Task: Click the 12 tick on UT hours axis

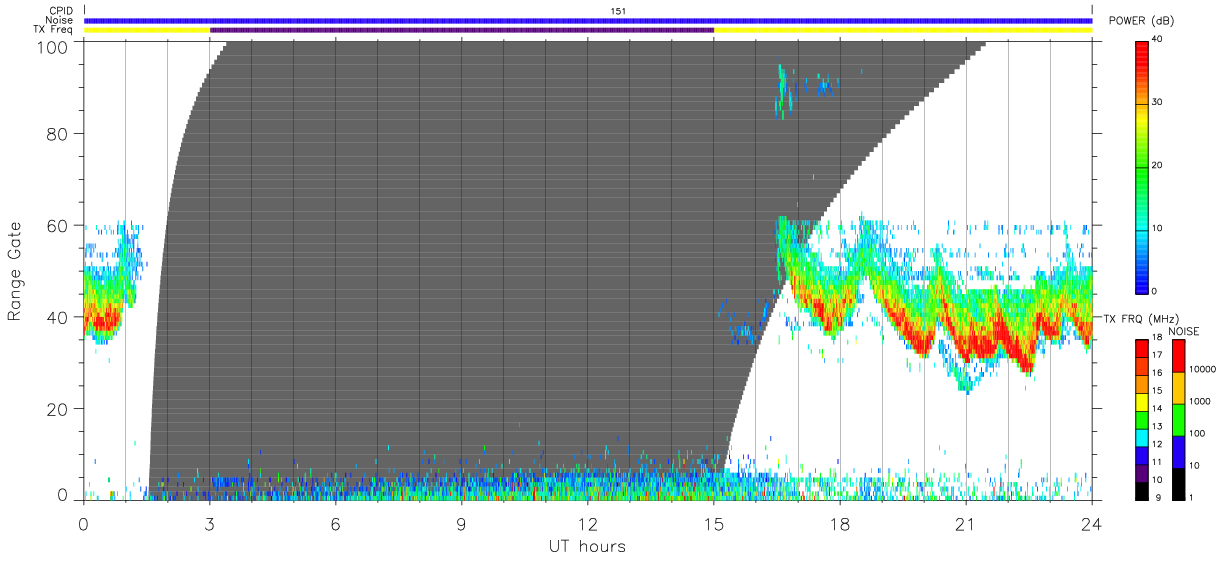Action: coord(588,523)
